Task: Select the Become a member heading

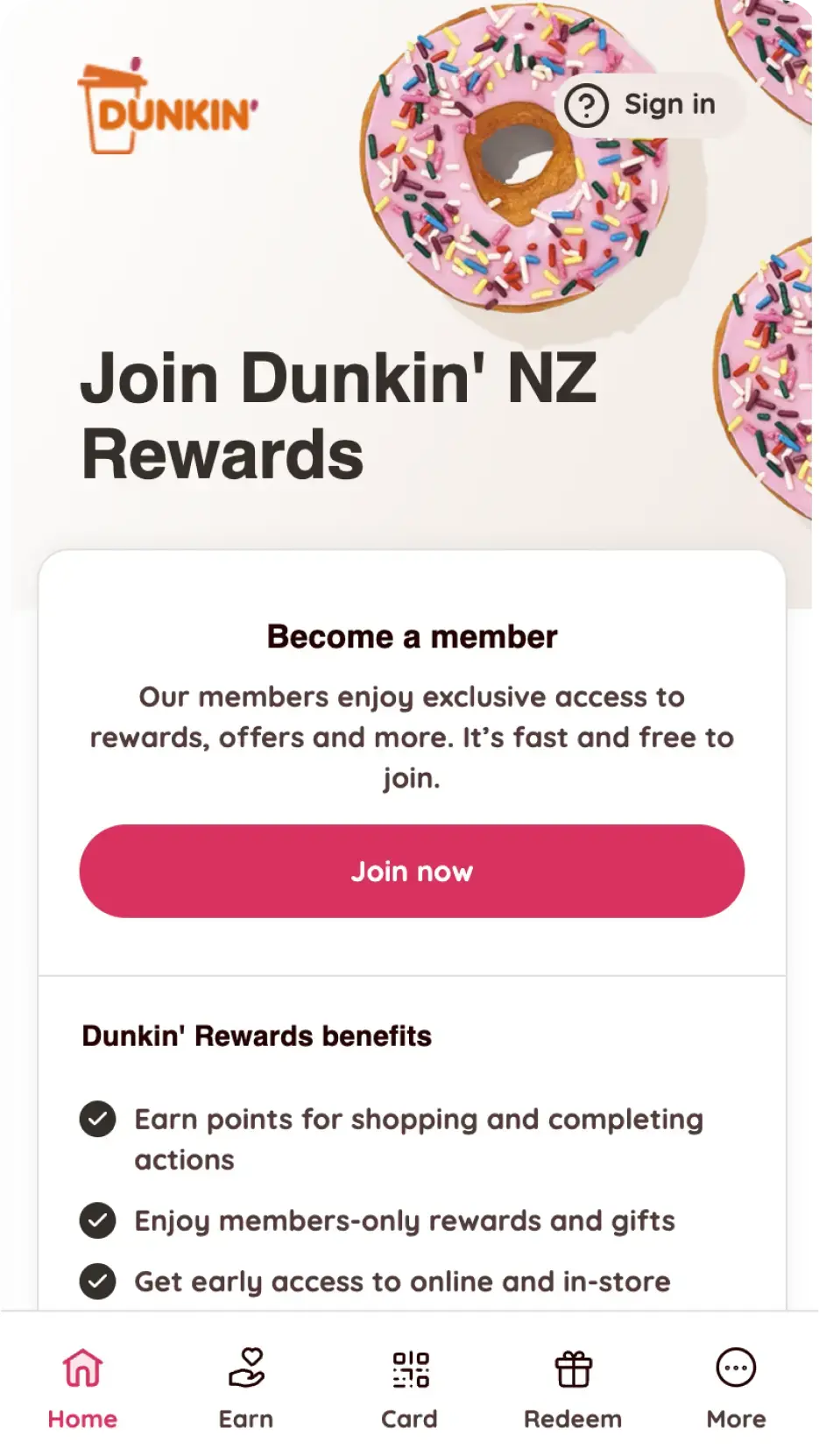Action: pos(412,637)
